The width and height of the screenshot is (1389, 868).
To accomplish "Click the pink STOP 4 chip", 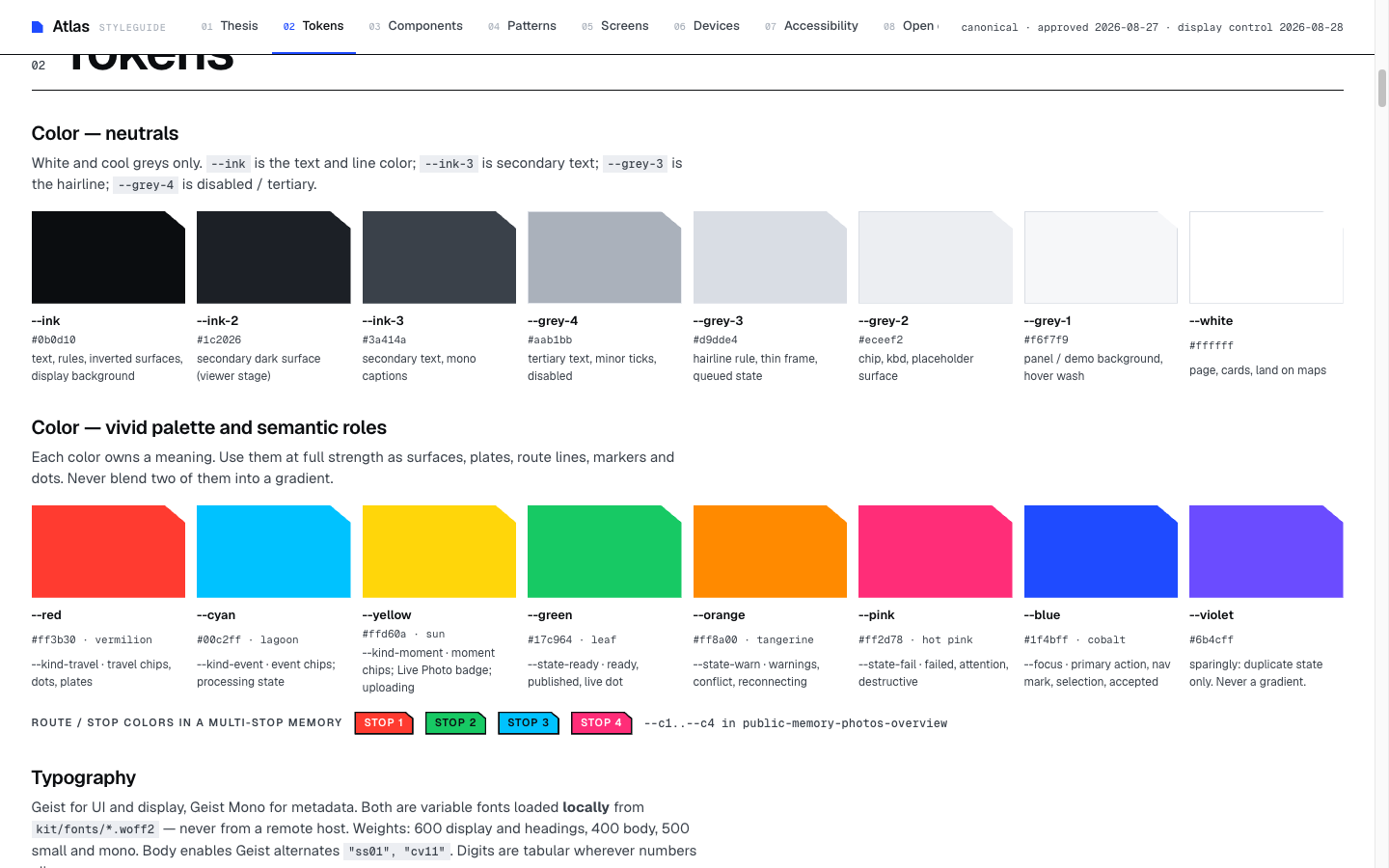I will click(602, 722).
